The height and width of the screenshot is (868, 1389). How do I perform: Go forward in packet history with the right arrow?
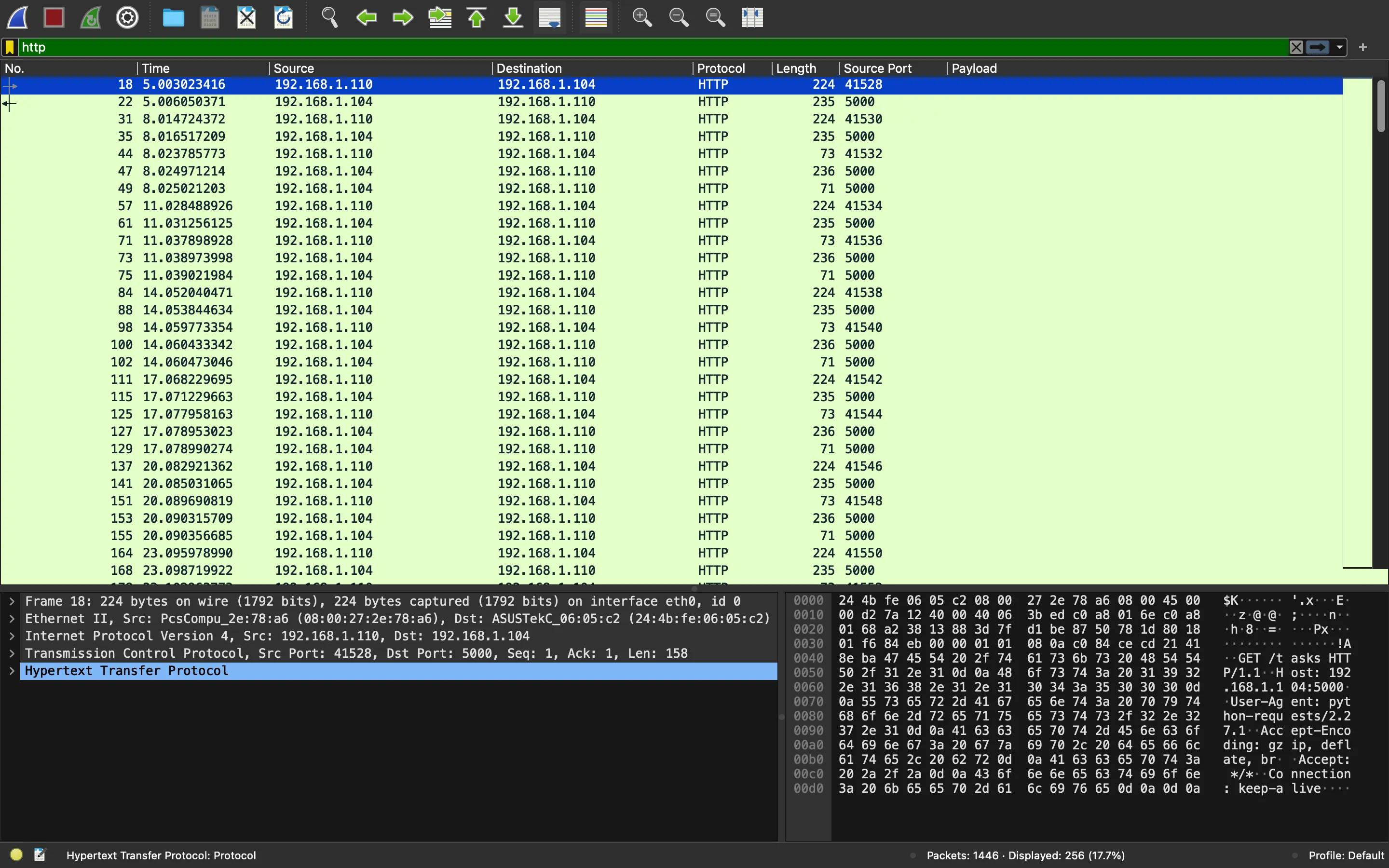point(403,17)
